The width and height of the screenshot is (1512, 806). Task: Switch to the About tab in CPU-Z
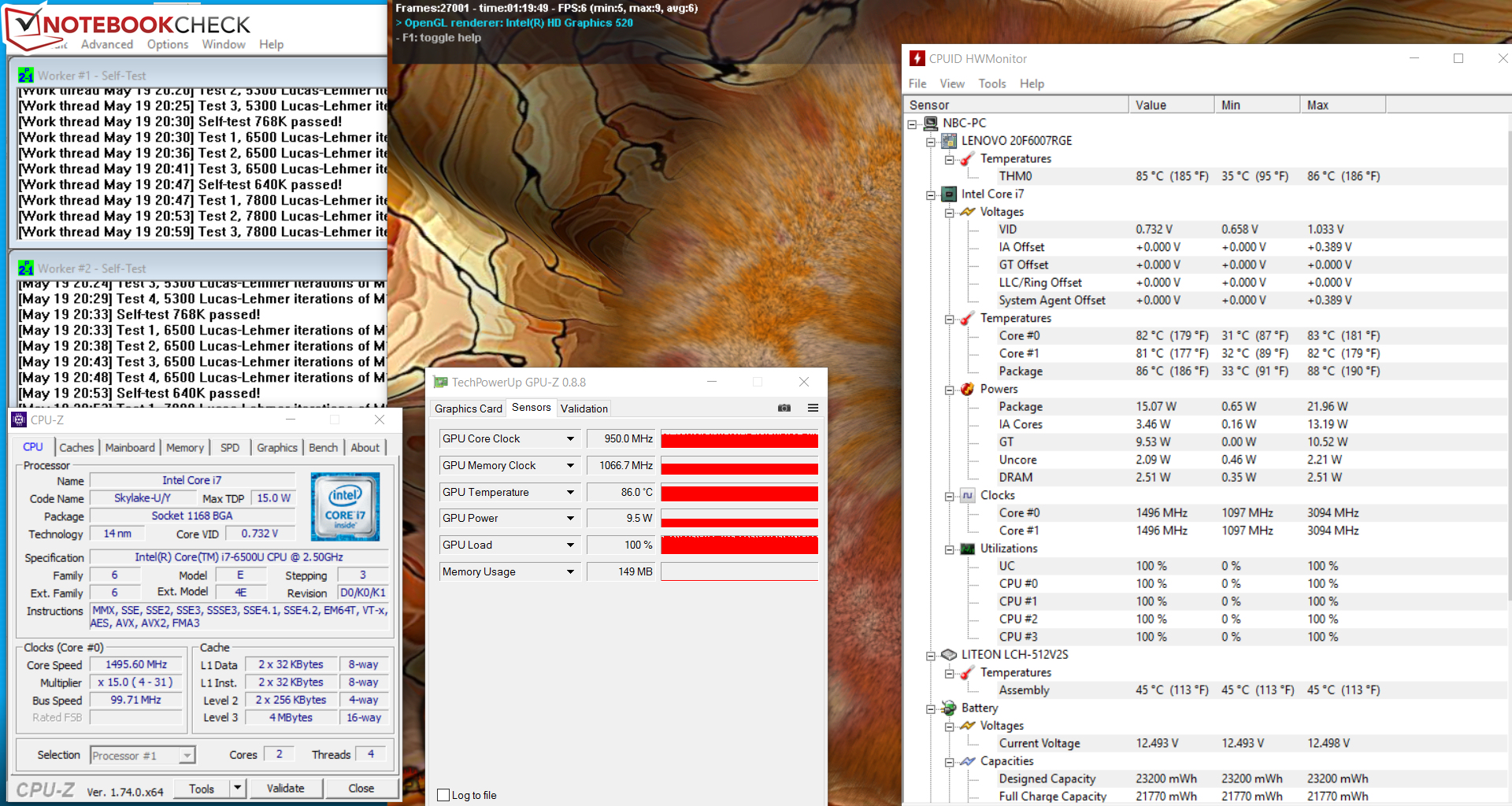[365, 447]
